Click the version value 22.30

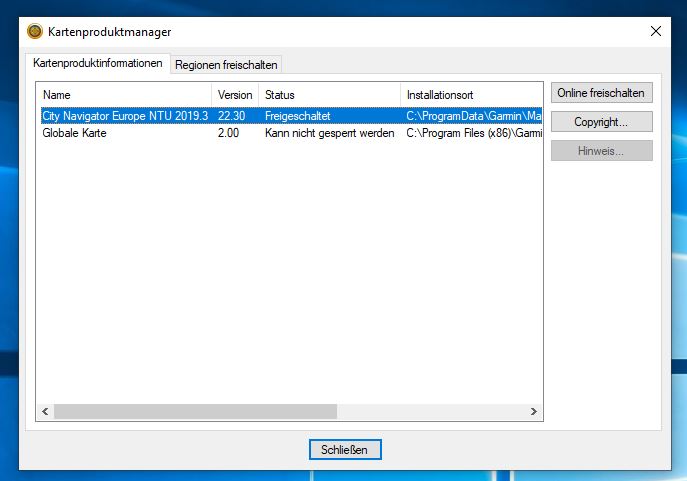point(231,116)
